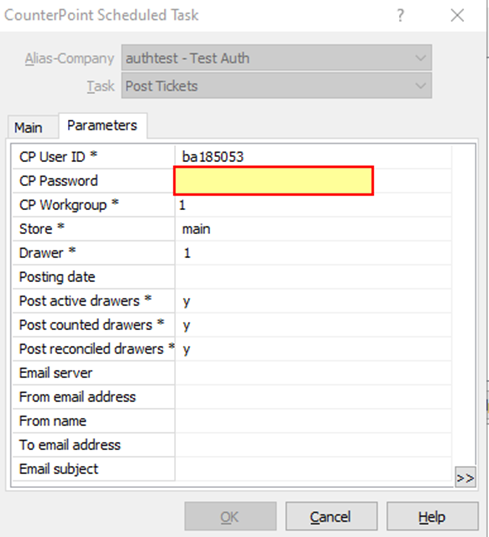489x537 pixels.
Task: Click the From name value field
Action: 313,421
